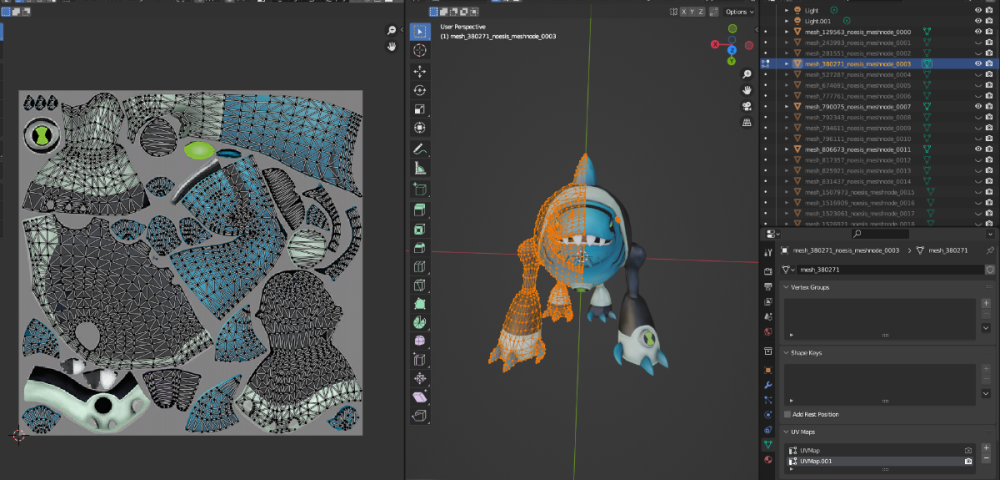Select the Move tool in viewport toolbar

pos(420,71)
